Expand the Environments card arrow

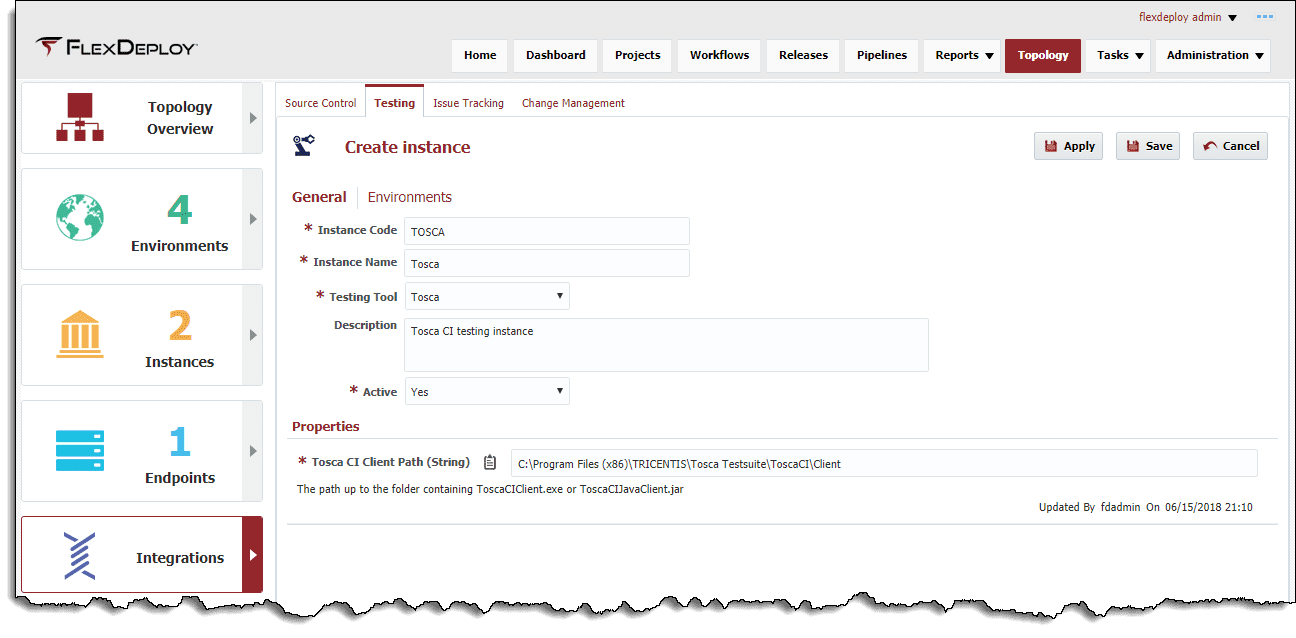tap(253, 219)
